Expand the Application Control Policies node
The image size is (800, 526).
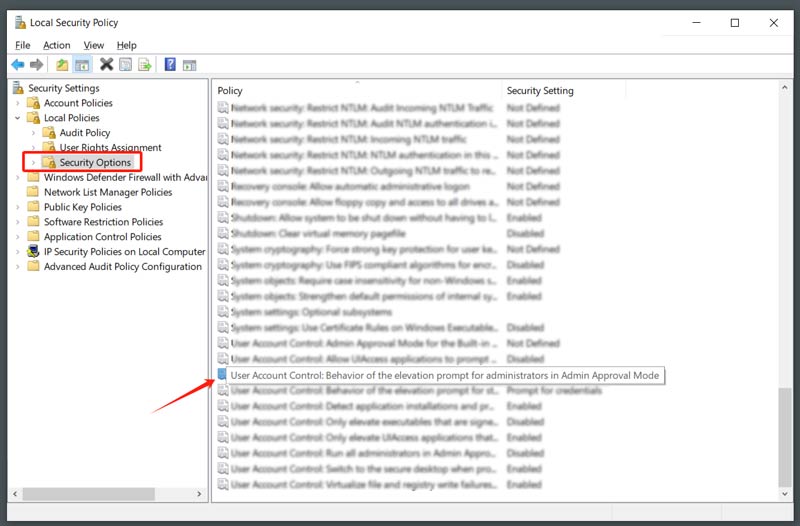click(18, 237)
